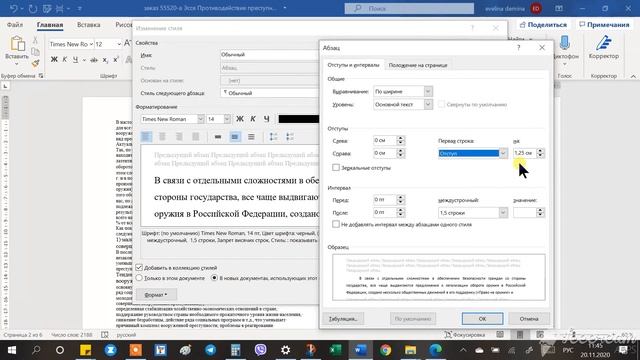Screen dimensions: 640x360
Task: Click Italic К in Modify Style dialog
Action: (253, 119)
